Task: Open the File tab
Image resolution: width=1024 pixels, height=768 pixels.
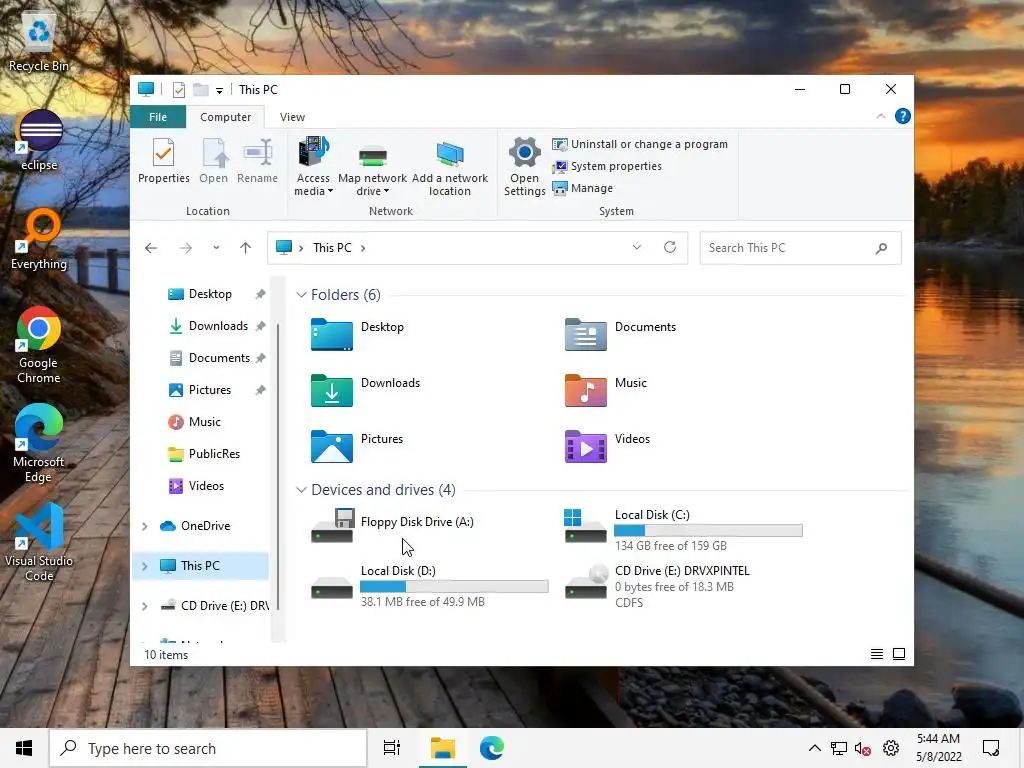Action: tap(158, 117)
